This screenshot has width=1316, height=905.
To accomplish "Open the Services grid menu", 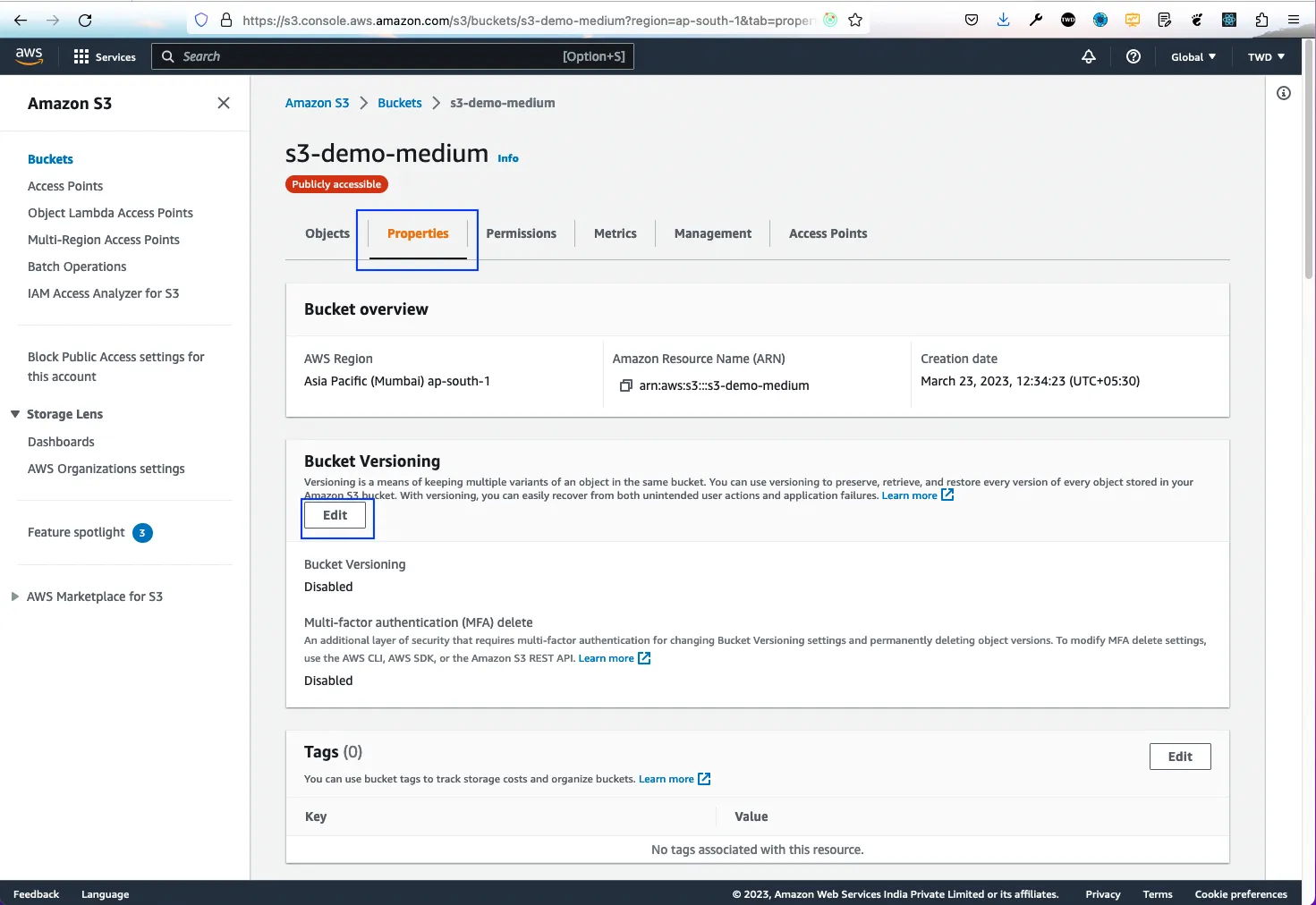I will click(105, 56).
